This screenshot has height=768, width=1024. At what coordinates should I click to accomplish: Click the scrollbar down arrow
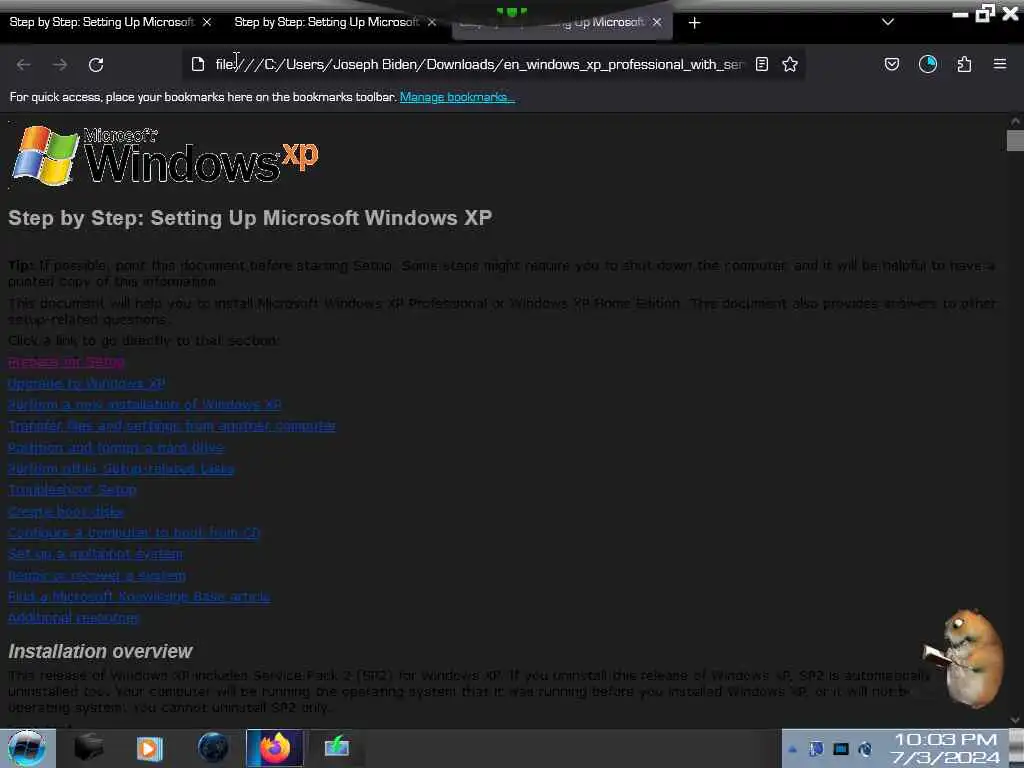1015,720
